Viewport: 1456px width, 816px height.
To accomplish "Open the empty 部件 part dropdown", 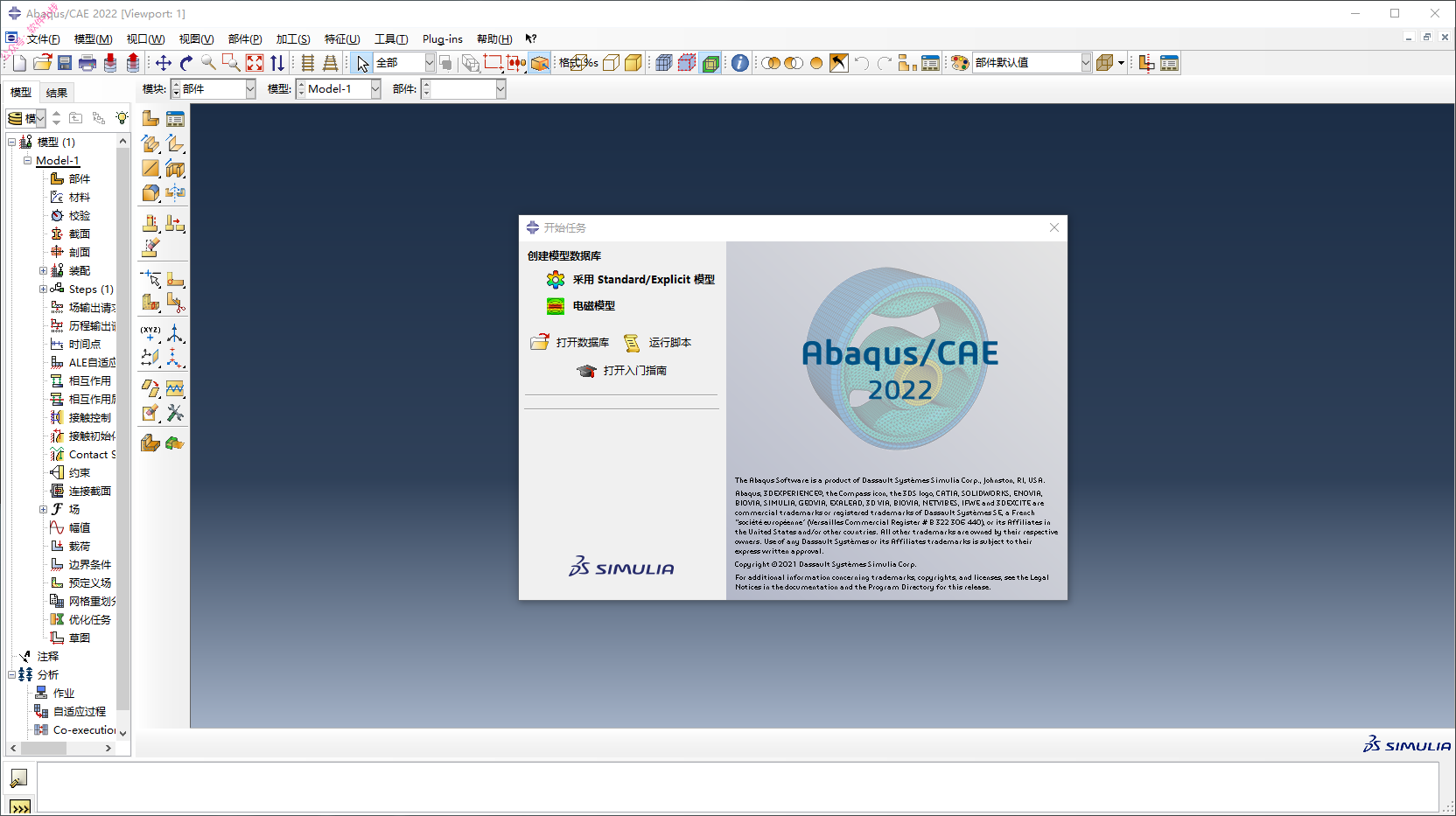I will coord(500,89).
